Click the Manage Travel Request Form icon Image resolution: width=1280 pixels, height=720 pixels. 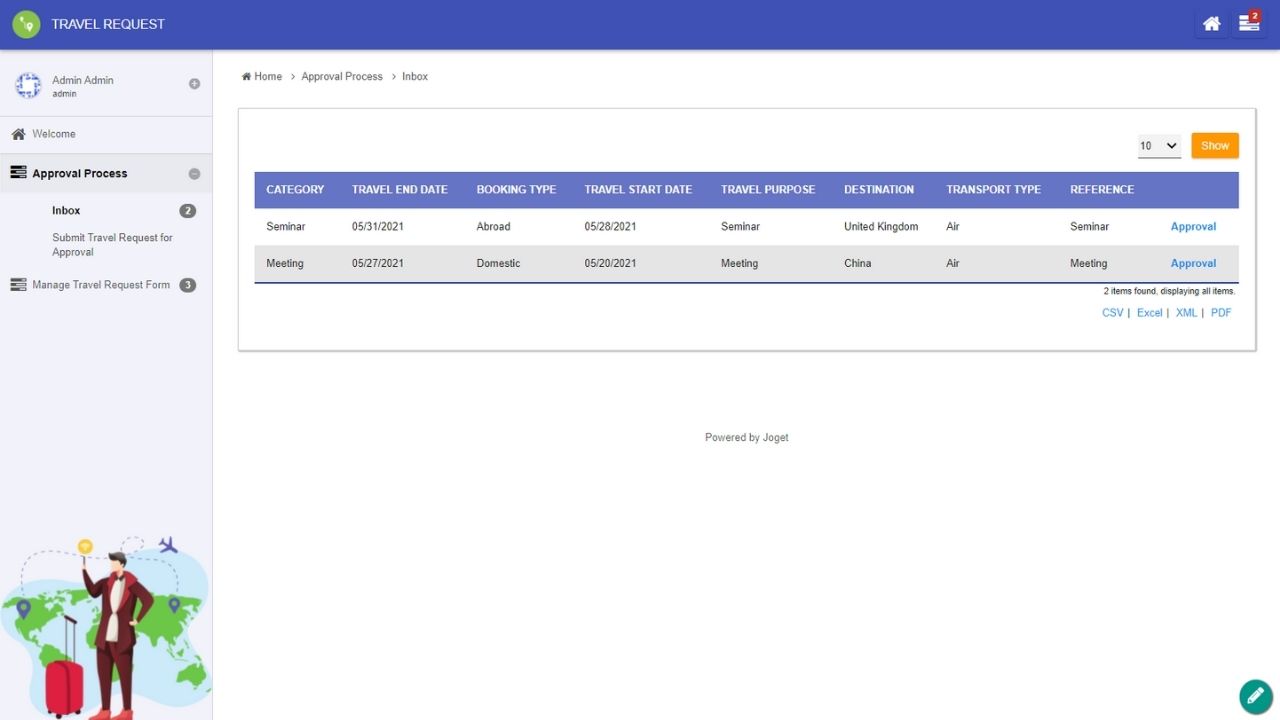[18, 285]
